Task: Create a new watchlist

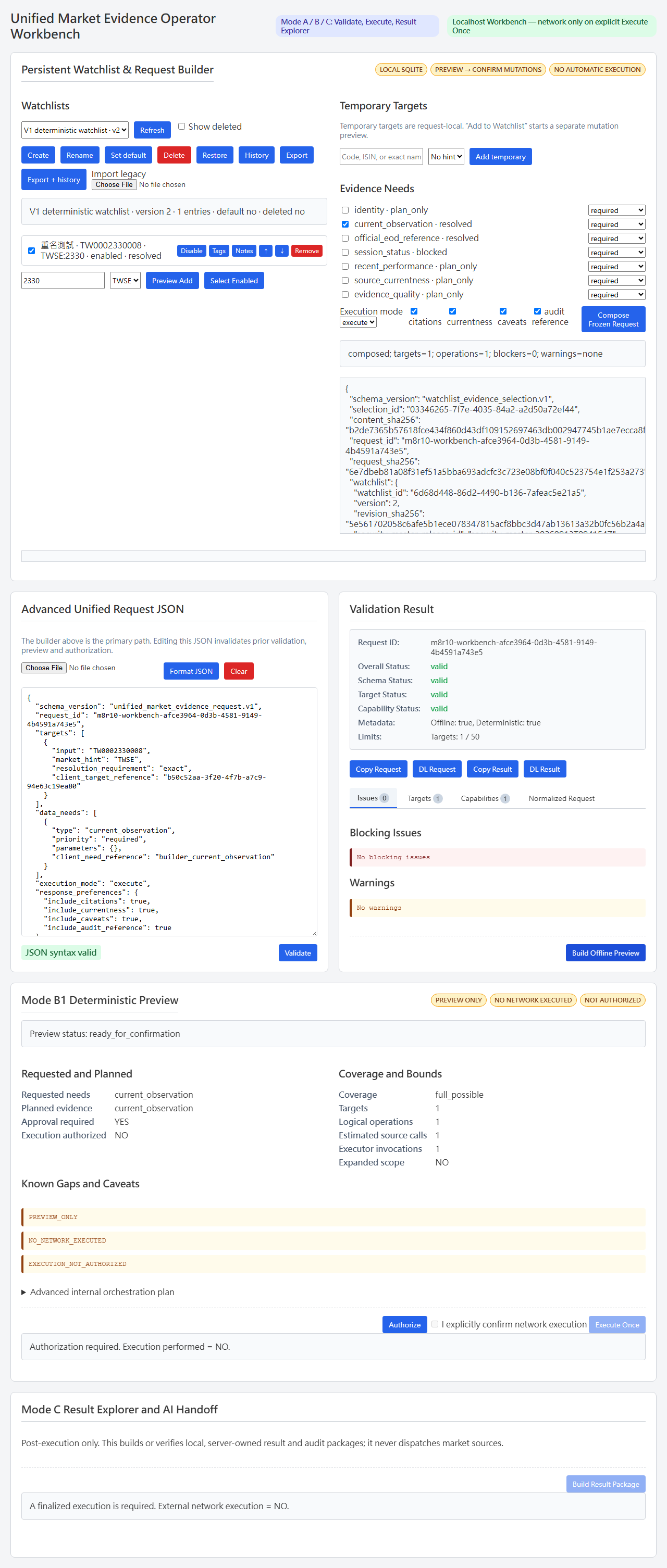Action: tap(39, 155)
